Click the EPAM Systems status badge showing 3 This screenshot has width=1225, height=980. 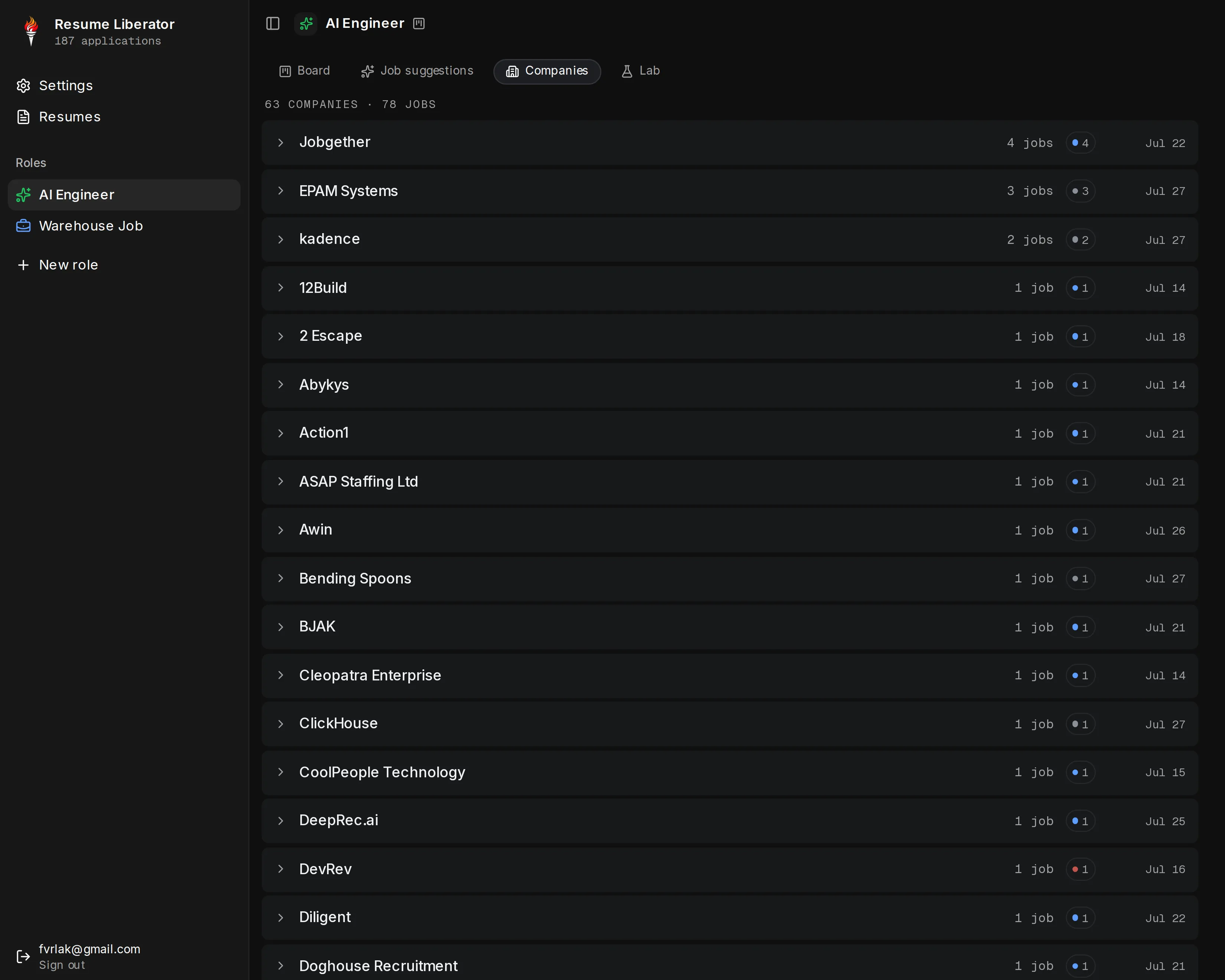(1080, 192)
